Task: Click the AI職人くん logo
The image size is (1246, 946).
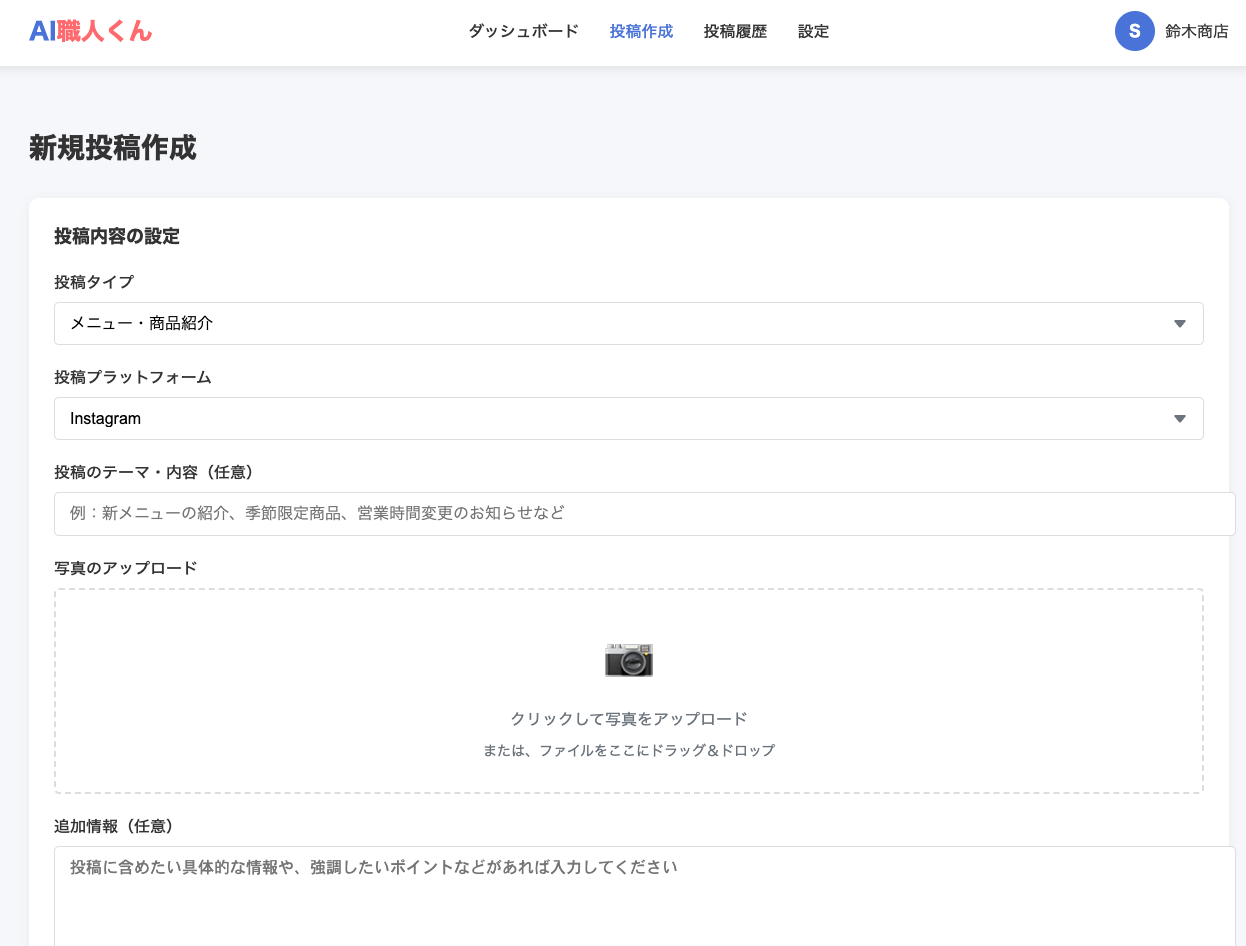Action: [90, 31]
